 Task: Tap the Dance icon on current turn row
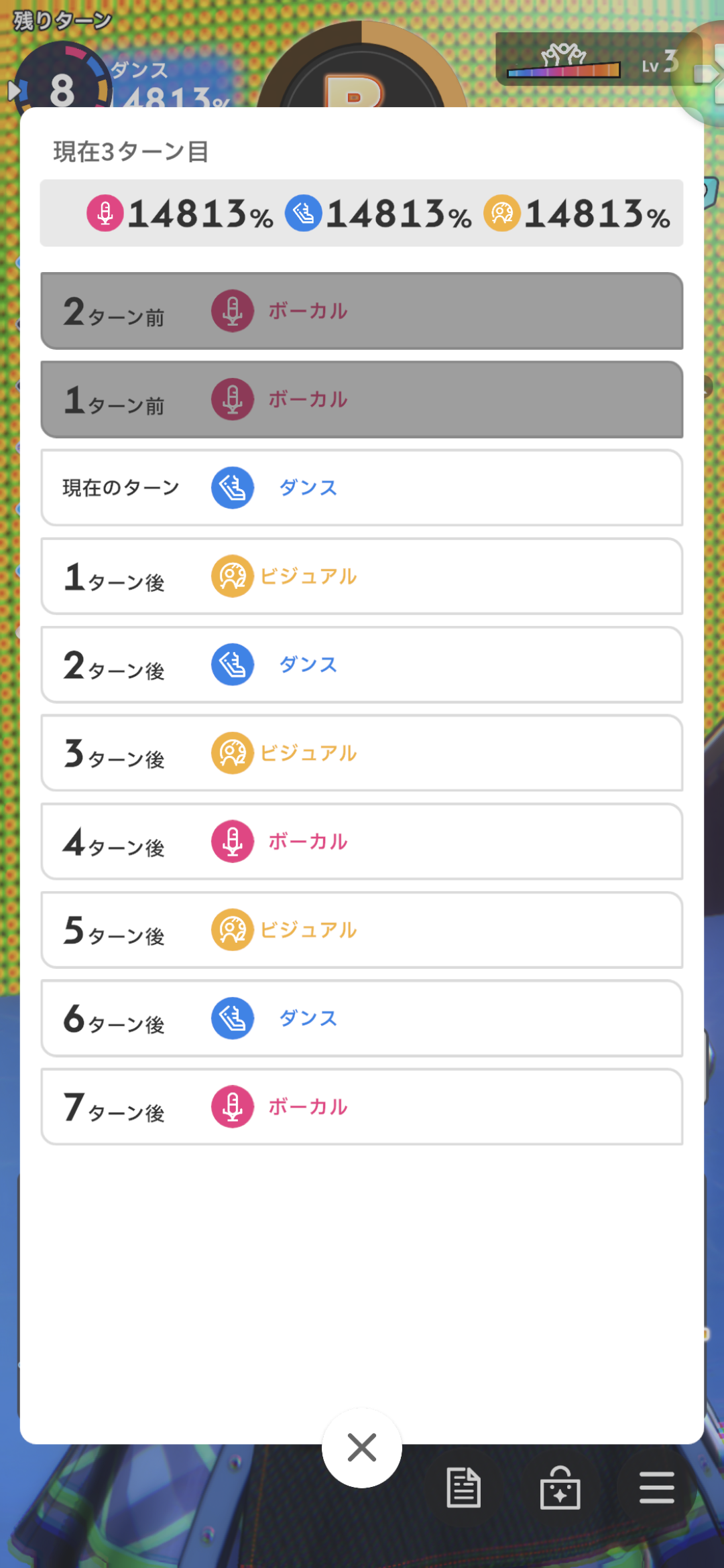tap(233, 488)
